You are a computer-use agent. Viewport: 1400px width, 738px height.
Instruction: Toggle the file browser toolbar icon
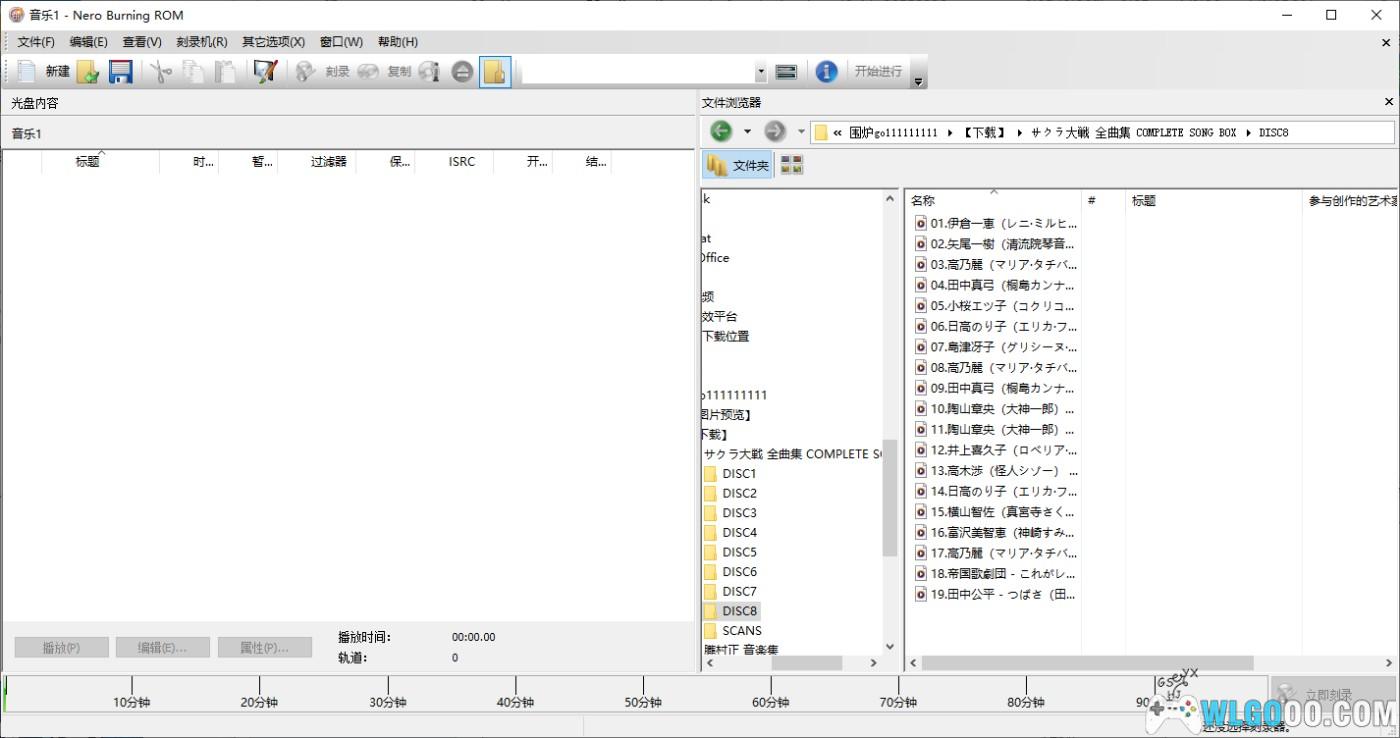point(495,71)
